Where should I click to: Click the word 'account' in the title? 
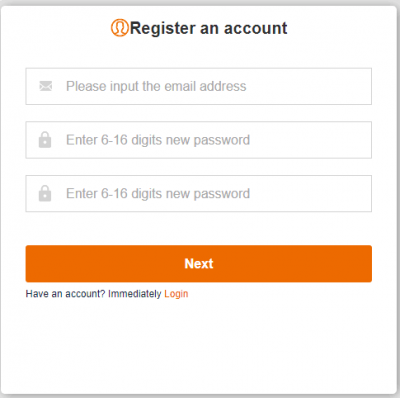pos(256,28)
